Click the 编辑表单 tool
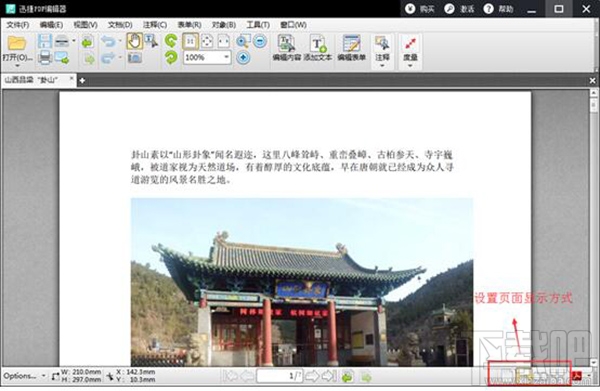Viewport: 600px width, 391px height. pos(352,48)
